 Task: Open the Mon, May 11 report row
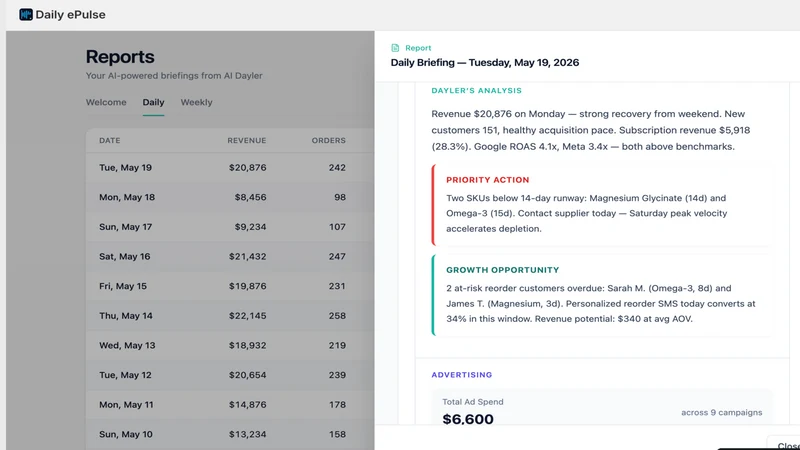[x=230, y=404]
